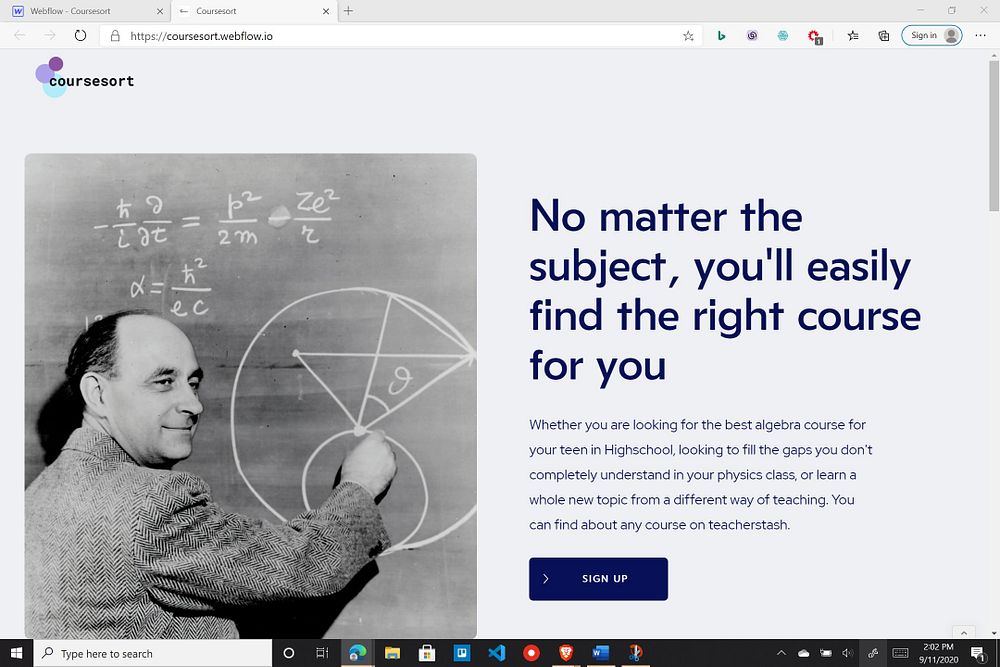
Task: Open a new browser tab
Action: 348,11
